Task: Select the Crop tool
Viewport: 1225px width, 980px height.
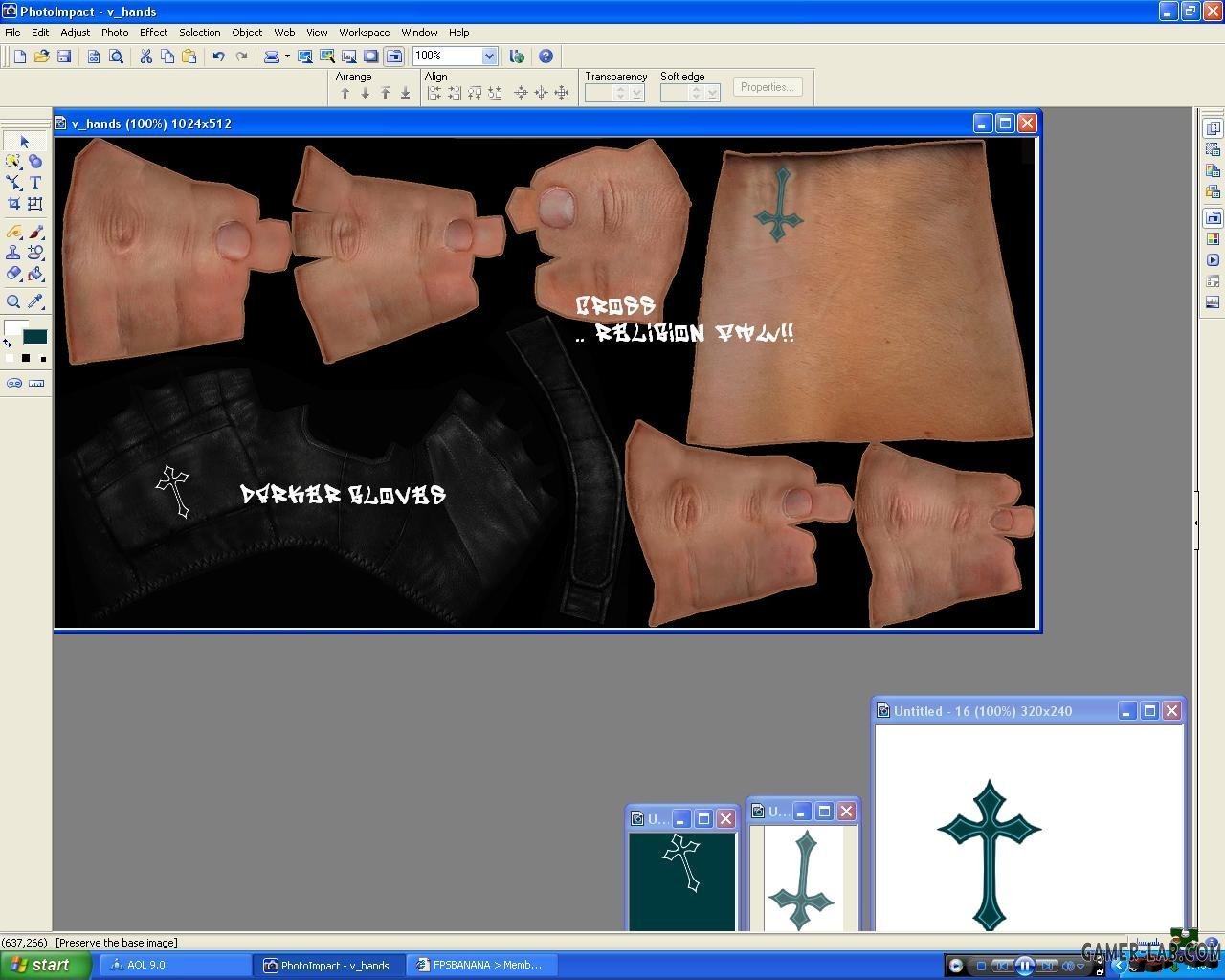Action: click(x=13, y=204)
